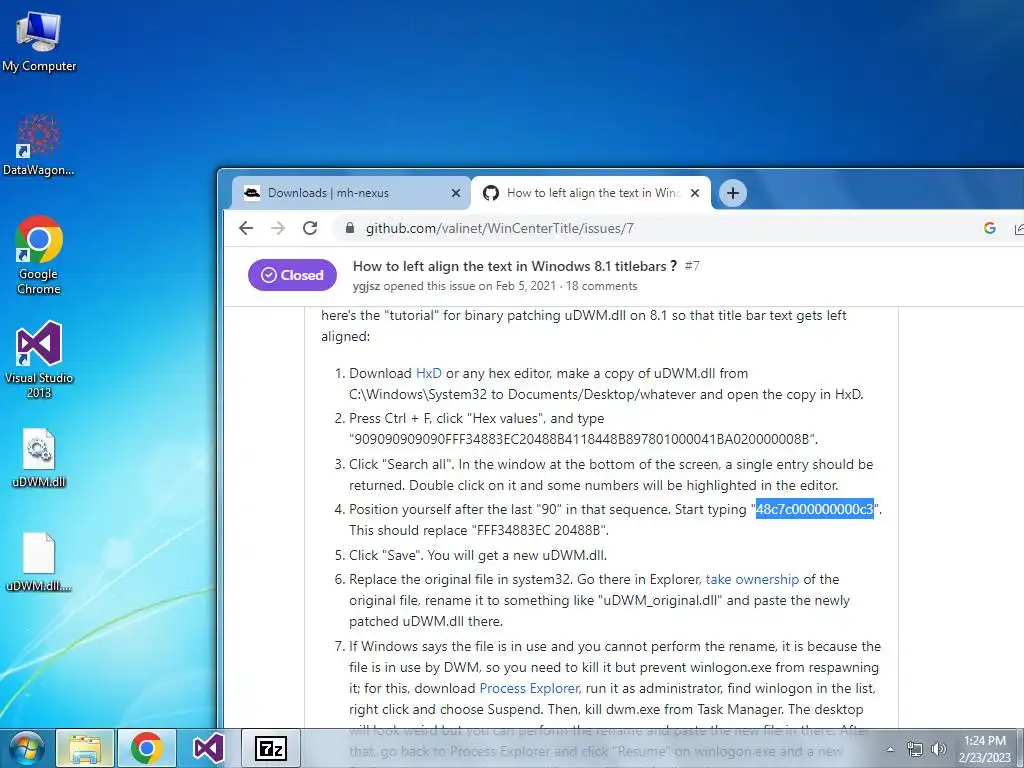Open the Windows Start menu orb
Viewport: 1024px width, 768px height.
tap(26, 748)
